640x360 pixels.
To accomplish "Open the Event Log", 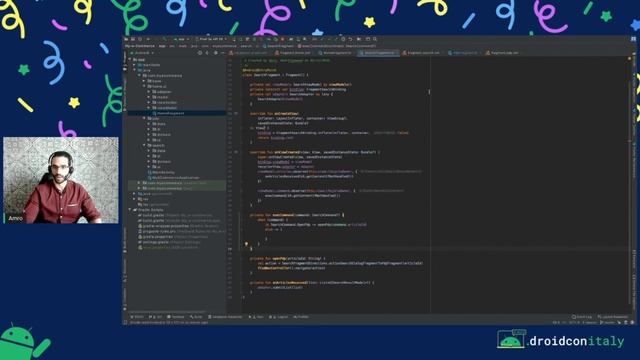I will tap(582, 317).
